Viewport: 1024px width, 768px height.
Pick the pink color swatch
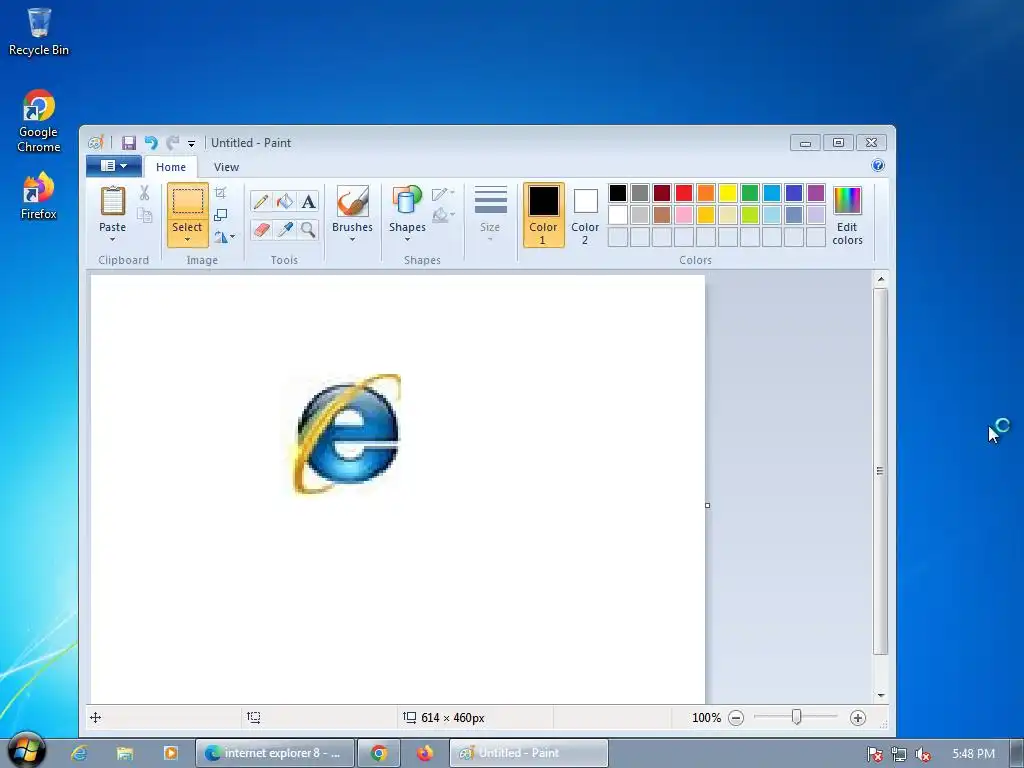pos(684,215)
